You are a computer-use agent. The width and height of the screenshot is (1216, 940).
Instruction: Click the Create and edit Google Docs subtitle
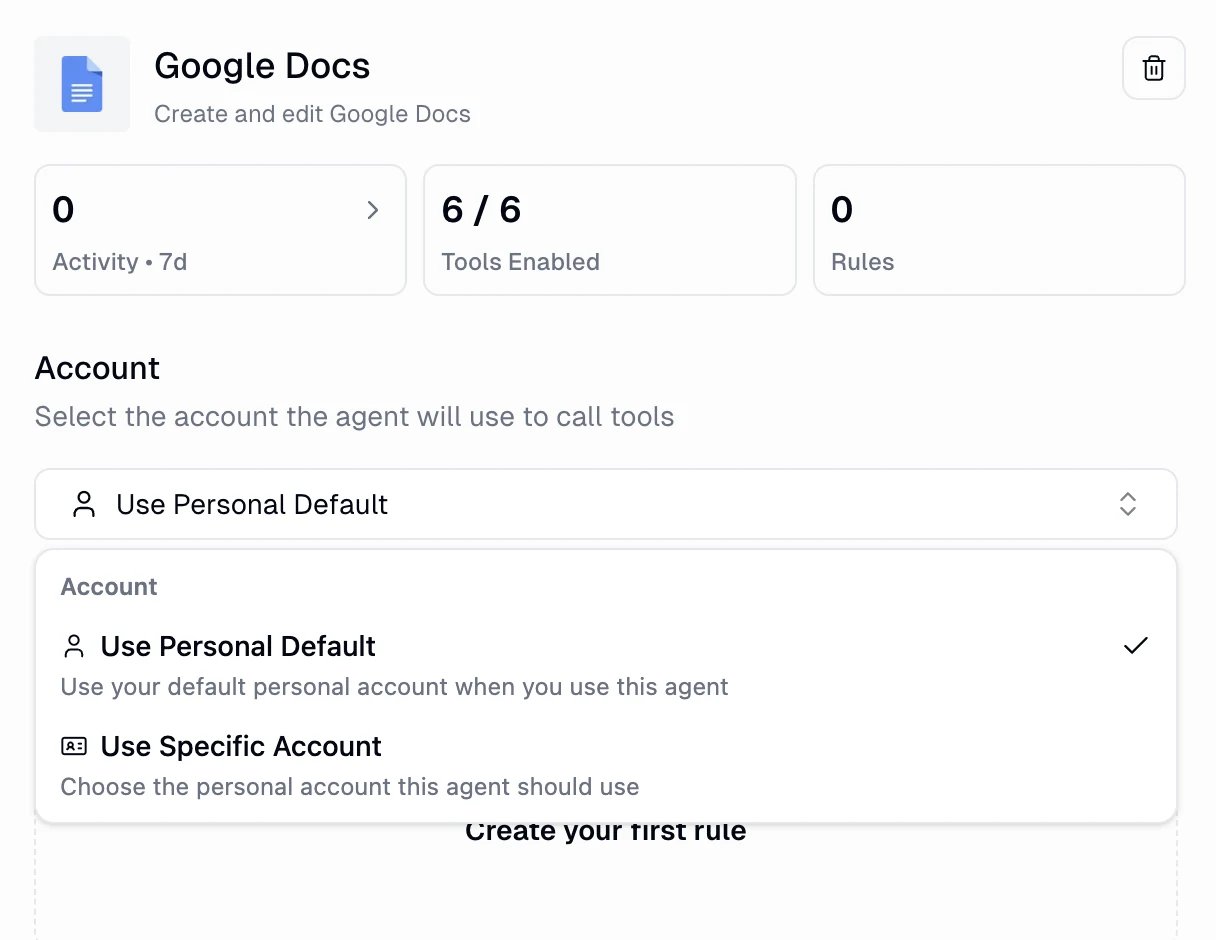[x=312, y=114]
